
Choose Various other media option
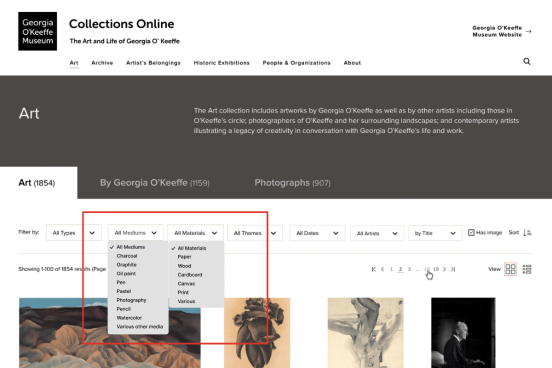(140, 326)
